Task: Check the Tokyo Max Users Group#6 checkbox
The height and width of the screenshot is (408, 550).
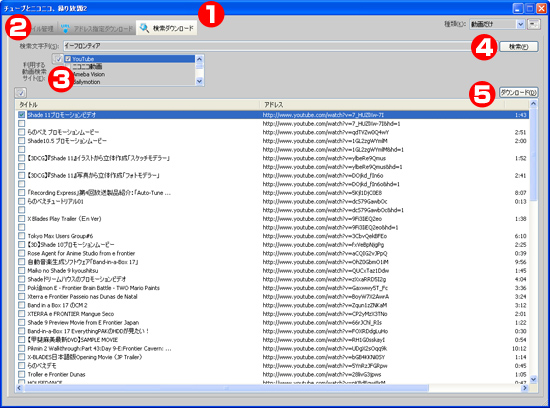Action: pos(22,236)
